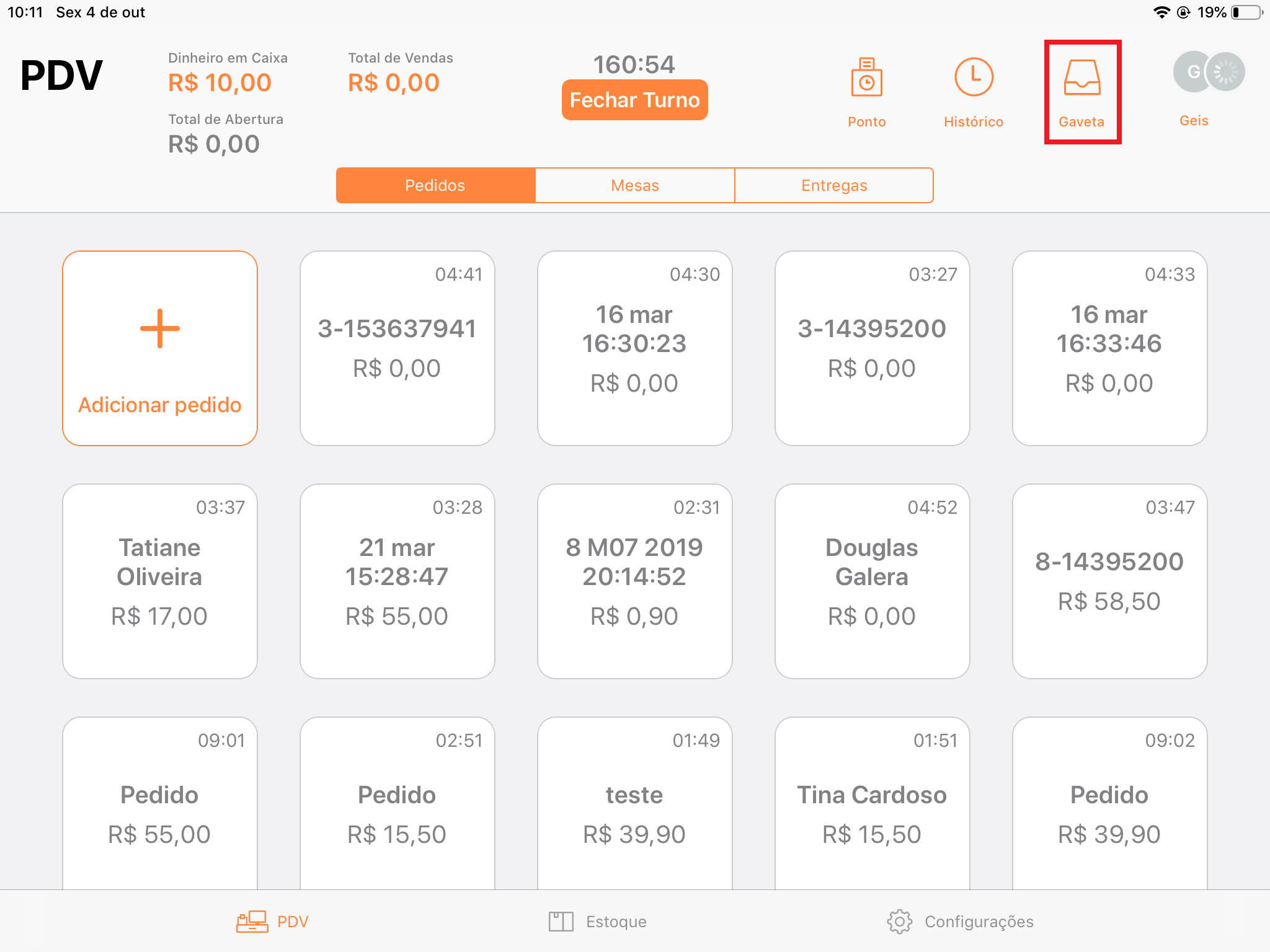Select the PDV register icon in bottom bar
The height and width of the screenshot is (952, 1270).
click(x=252, y=922)
